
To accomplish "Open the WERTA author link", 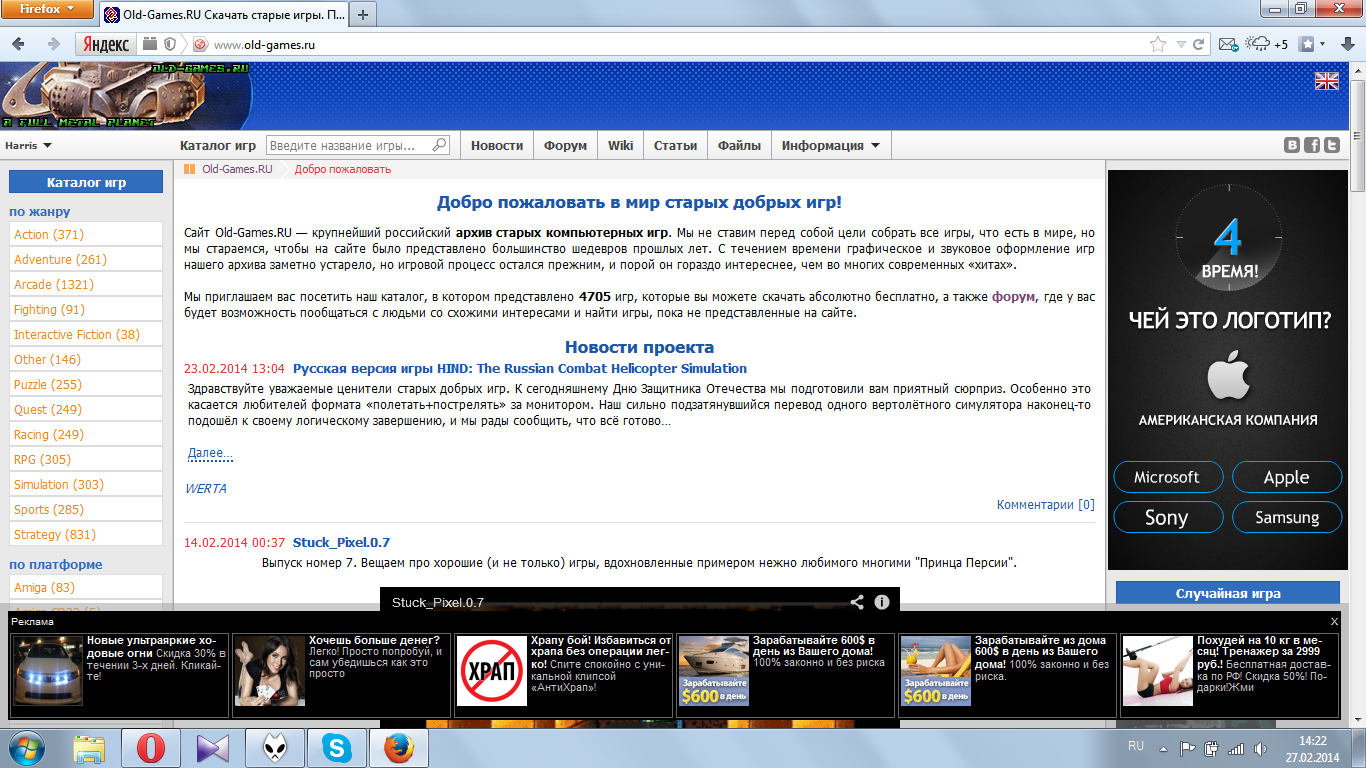I will point(206,488).
